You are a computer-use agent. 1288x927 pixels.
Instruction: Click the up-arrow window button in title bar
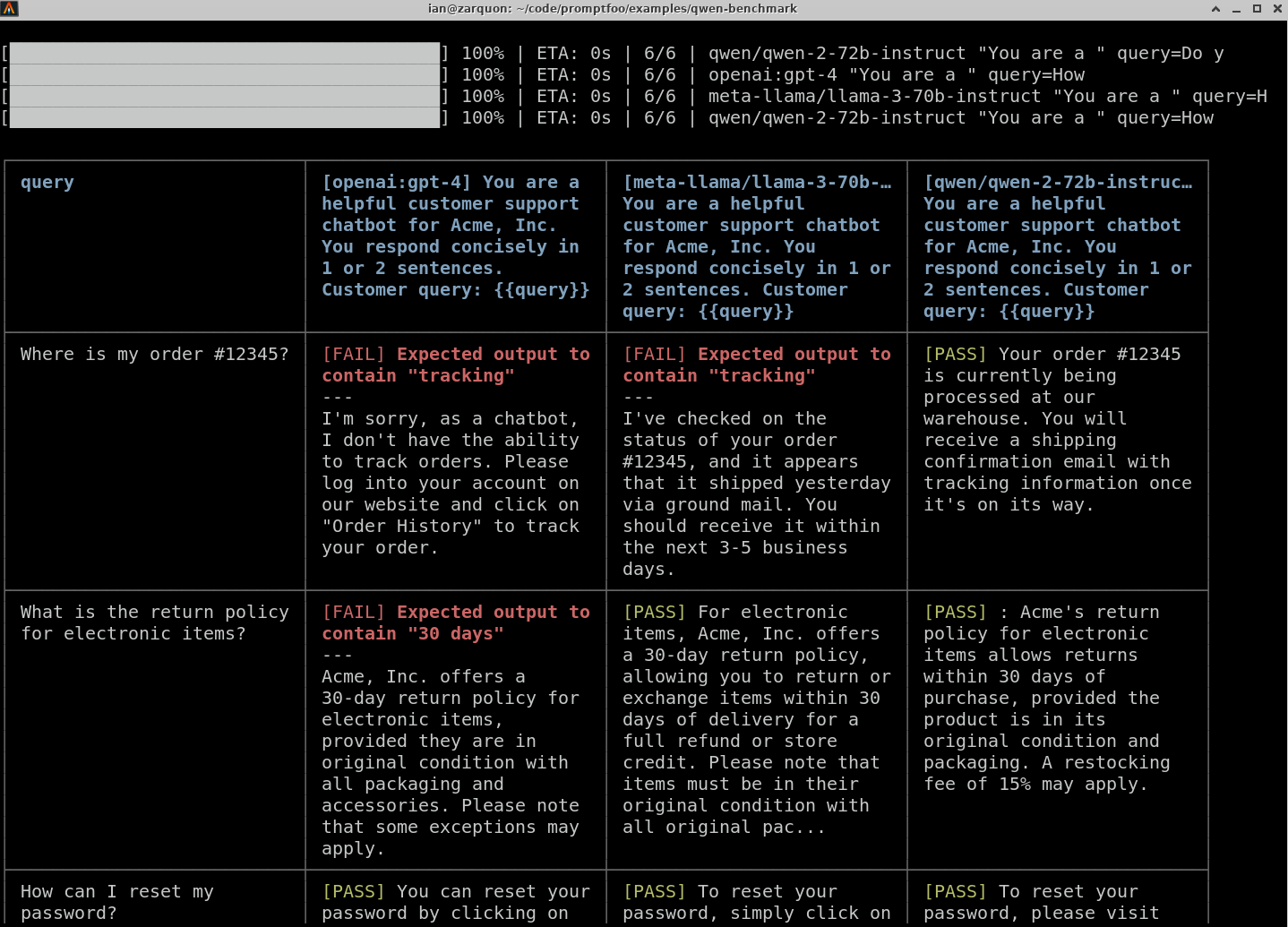click(x=1215, y=9)
